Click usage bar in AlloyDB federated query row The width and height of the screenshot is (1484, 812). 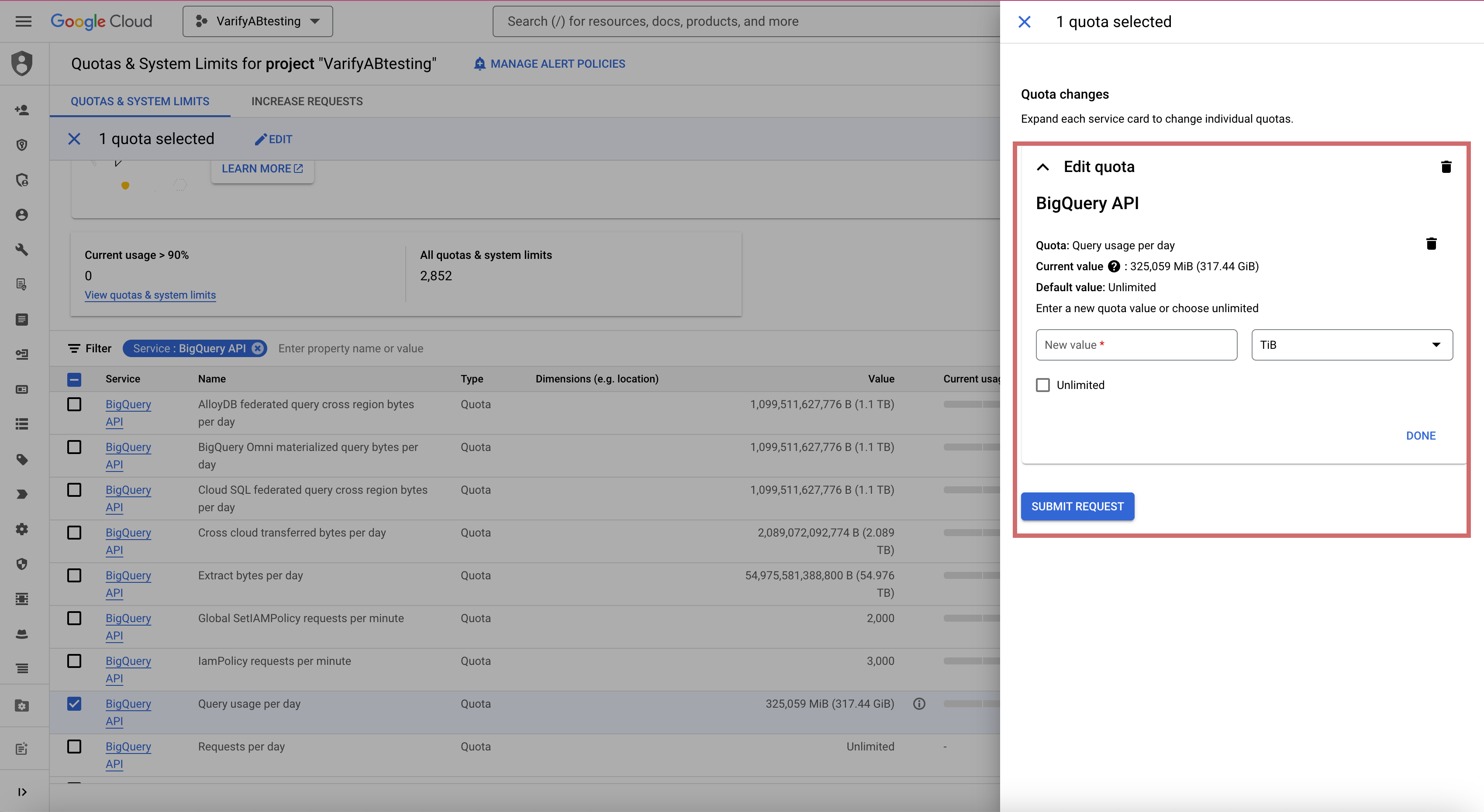971,404
